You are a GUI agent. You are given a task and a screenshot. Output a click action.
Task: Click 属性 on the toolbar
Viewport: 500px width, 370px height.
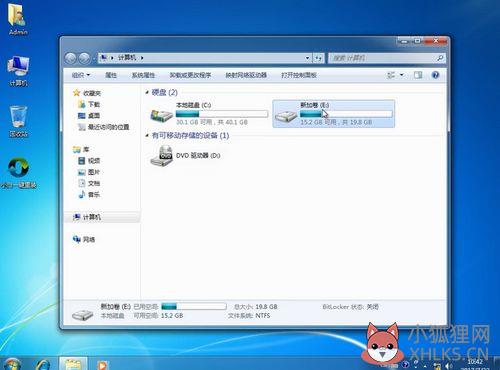click(111, 75)
